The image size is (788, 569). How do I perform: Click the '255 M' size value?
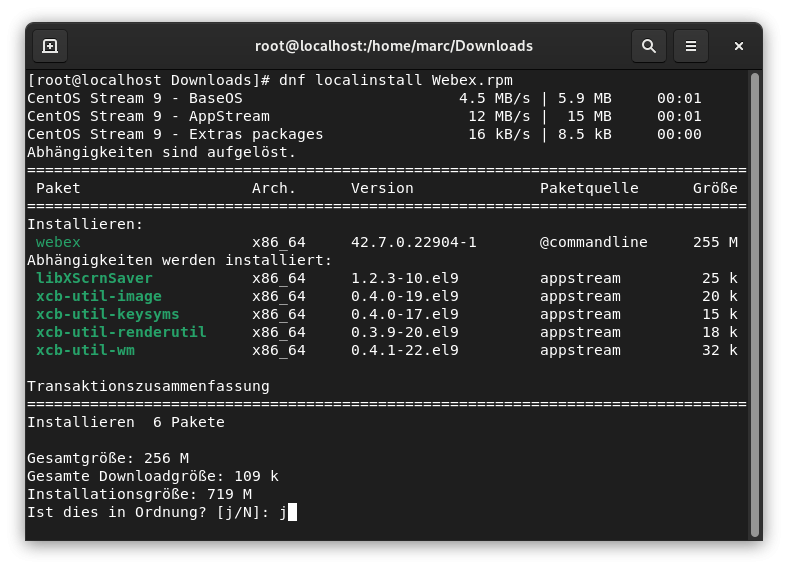tap(715, 242)
